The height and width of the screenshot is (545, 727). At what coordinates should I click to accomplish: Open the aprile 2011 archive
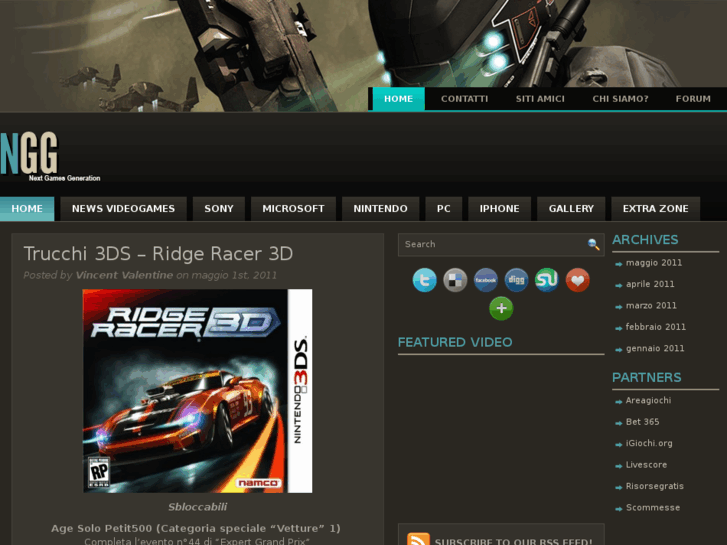click(650, 284)
